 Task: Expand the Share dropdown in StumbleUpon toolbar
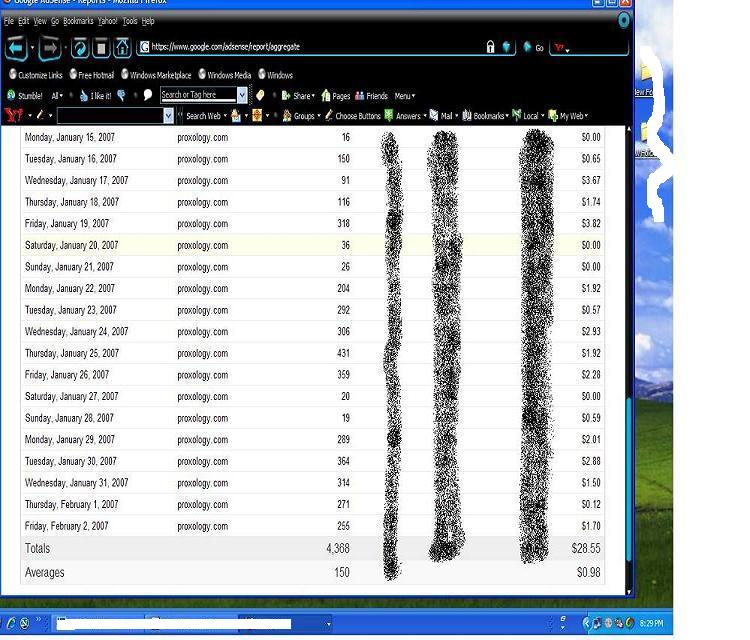pyautogui.click(x=298, y=96)
